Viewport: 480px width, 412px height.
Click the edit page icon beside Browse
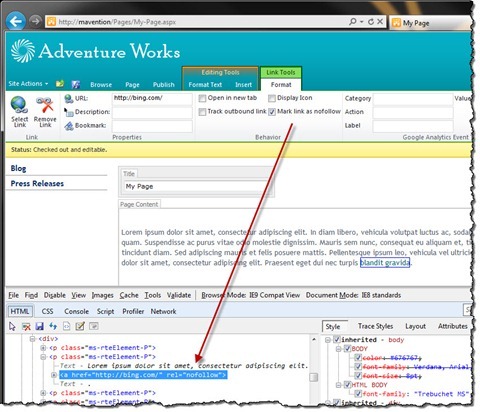[x=76, y=84]
